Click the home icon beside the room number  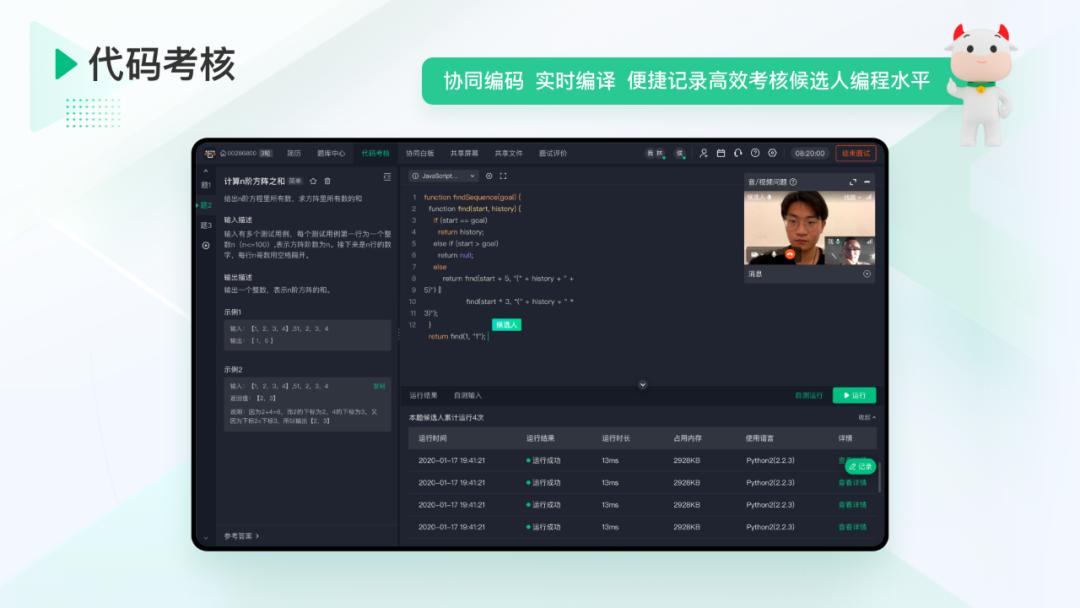(222, 153)
